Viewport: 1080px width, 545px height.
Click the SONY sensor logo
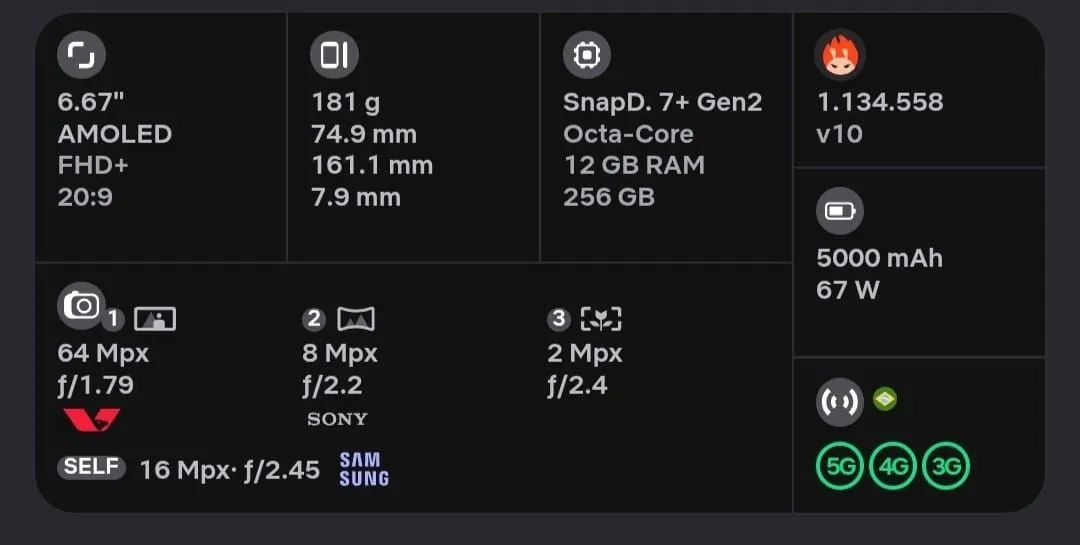pyautogui.click(x=338, y=419)
